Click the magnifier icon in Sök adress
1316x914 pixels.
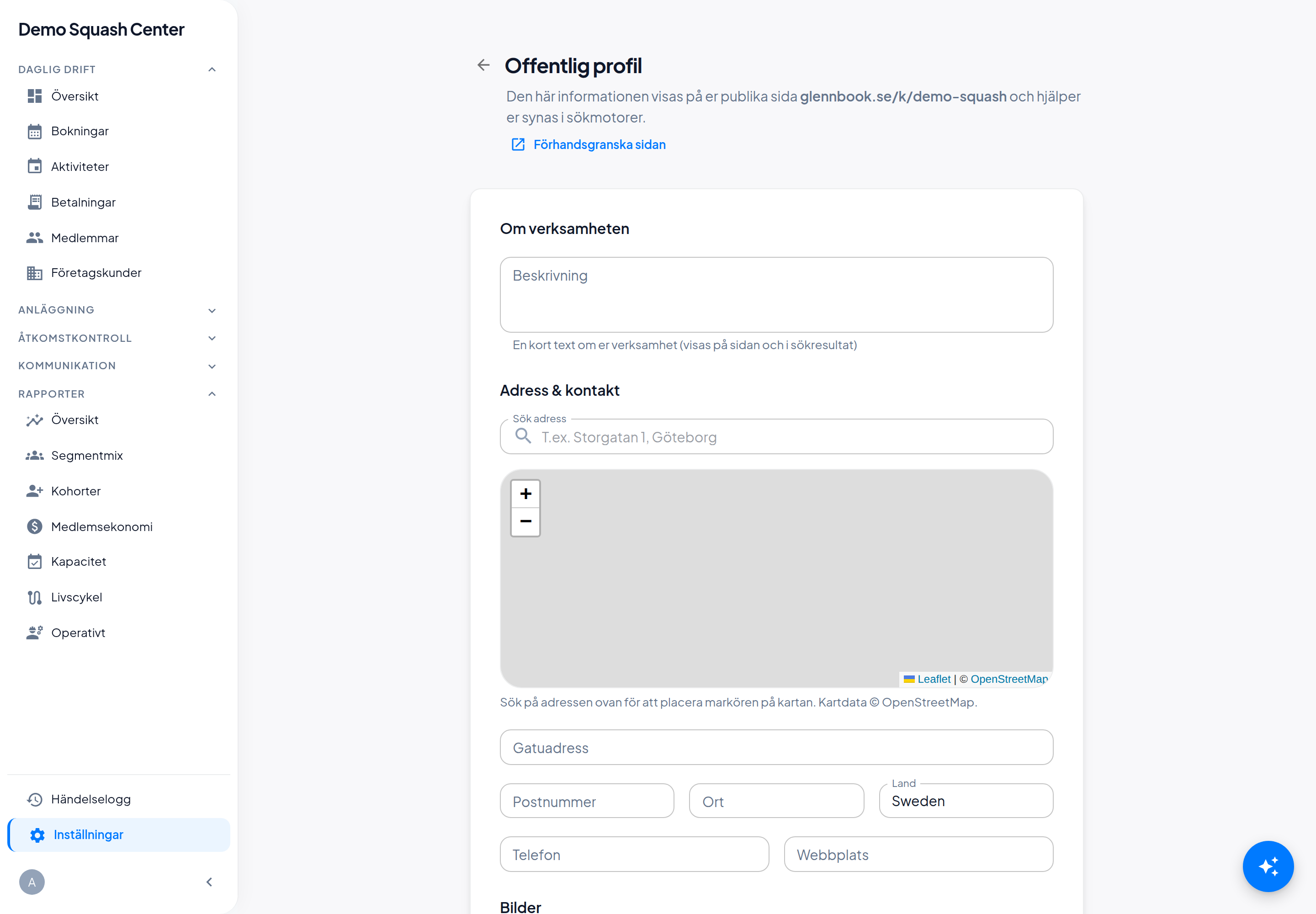[x=523, y=436]
